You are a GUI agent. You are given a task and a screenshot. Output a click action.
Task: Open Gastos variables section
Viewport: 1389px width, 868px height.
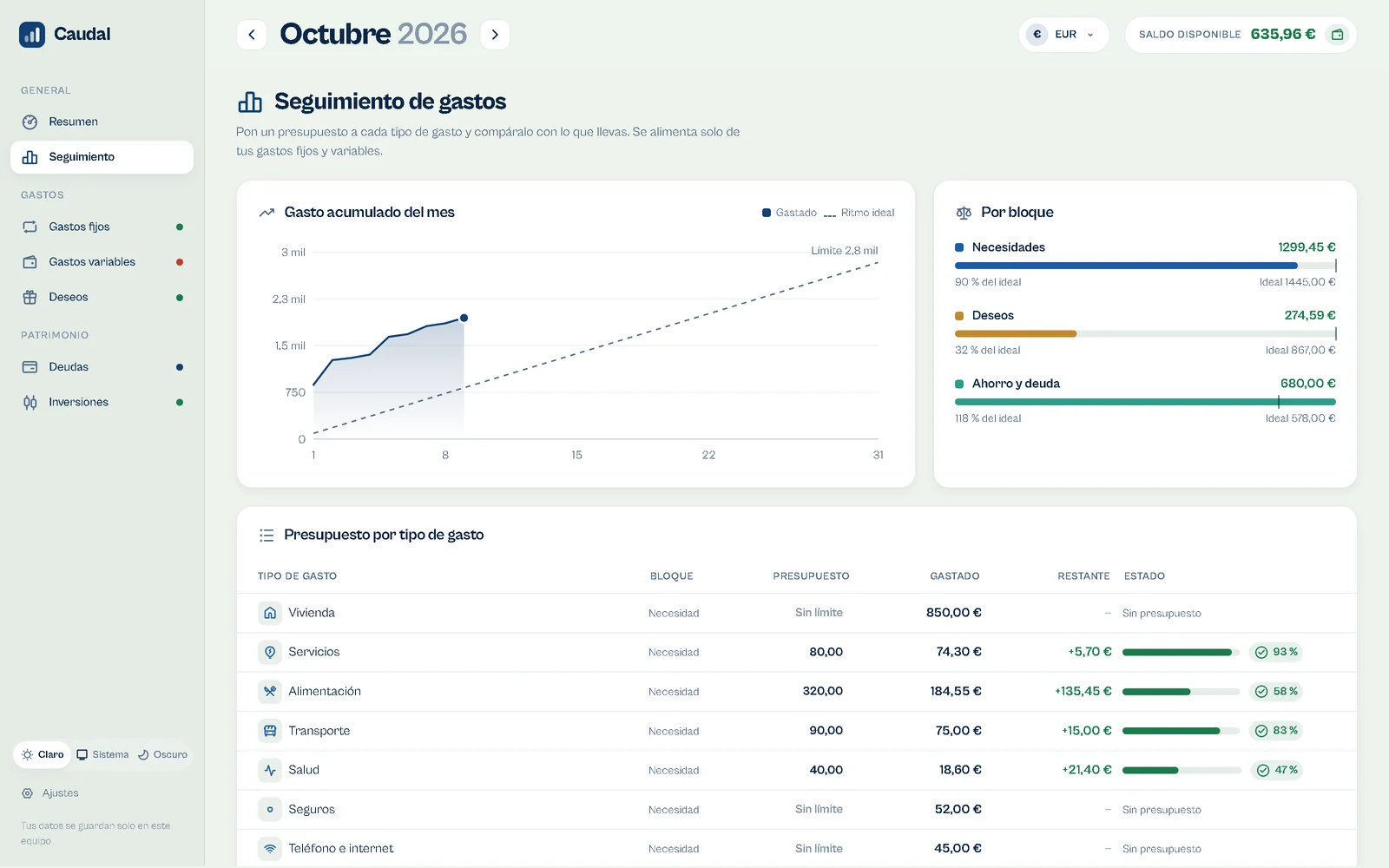(x=102, y=262)
